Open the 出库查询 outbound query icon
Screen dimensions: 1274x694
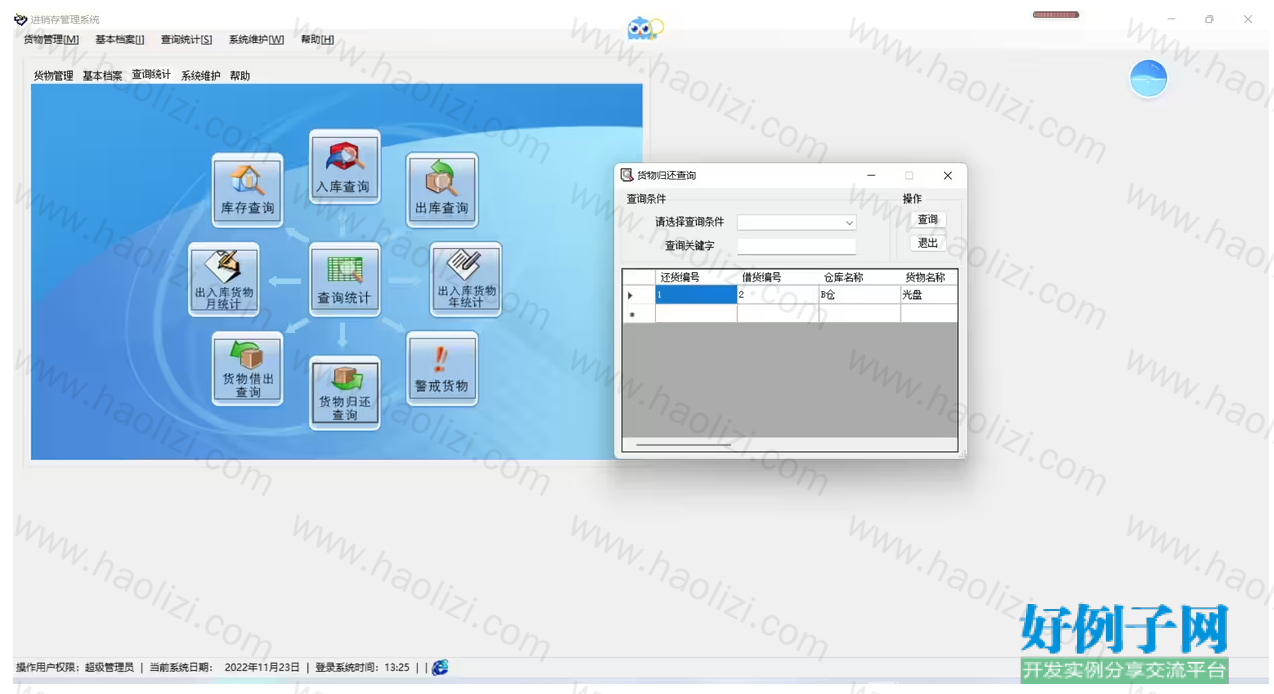point(441,189)
